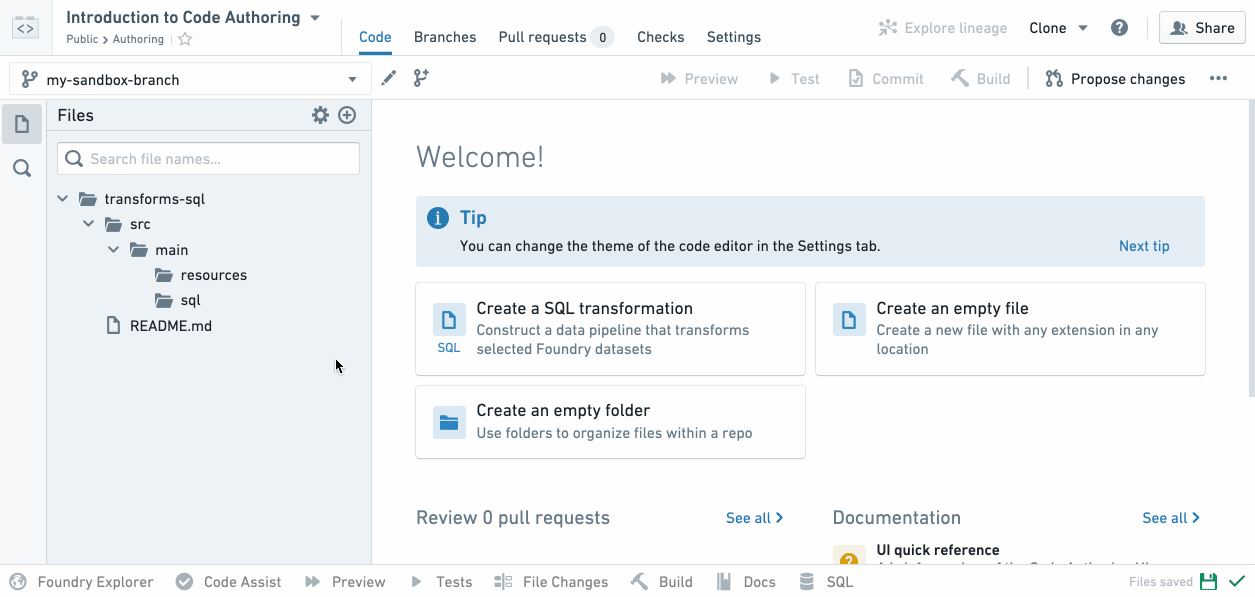Star the repository as a favorite
Viewport: 1255px width, 597px height.
coord(185,39)
